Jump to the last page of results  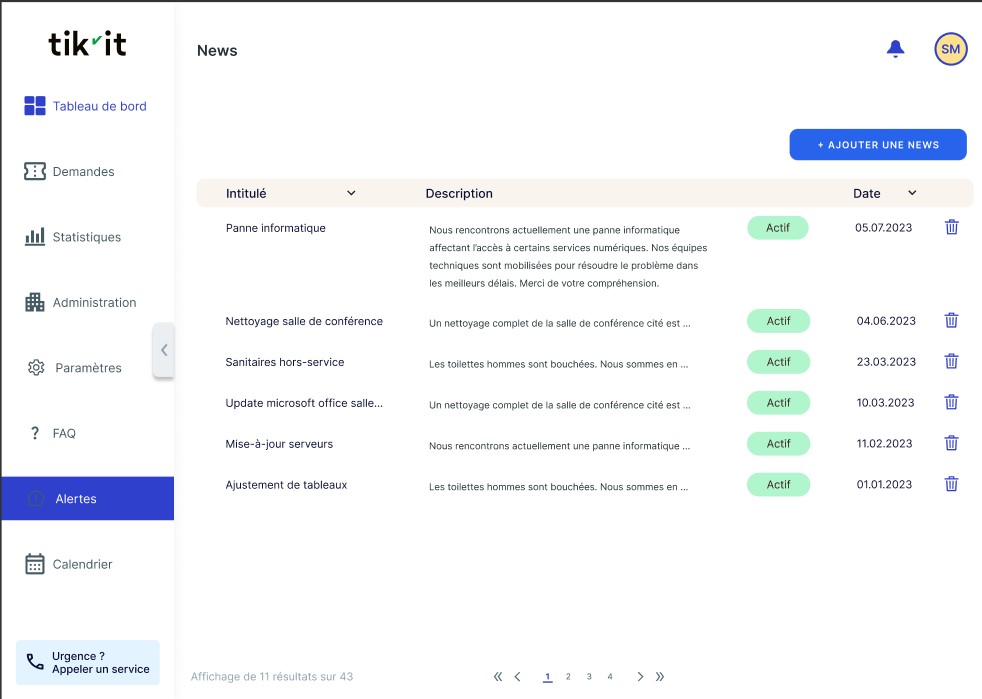660,677
